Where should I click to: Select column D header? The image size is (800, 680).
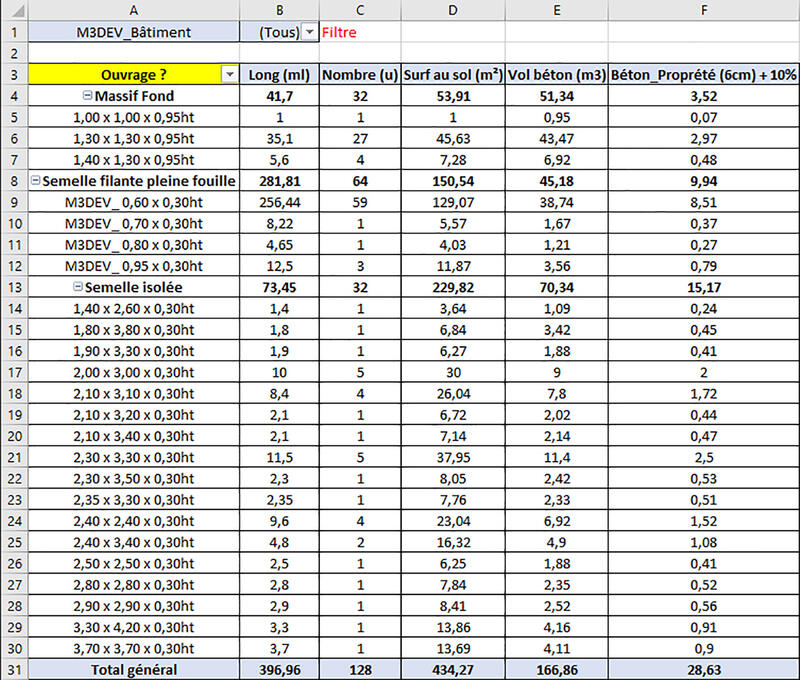click(453, 9)
